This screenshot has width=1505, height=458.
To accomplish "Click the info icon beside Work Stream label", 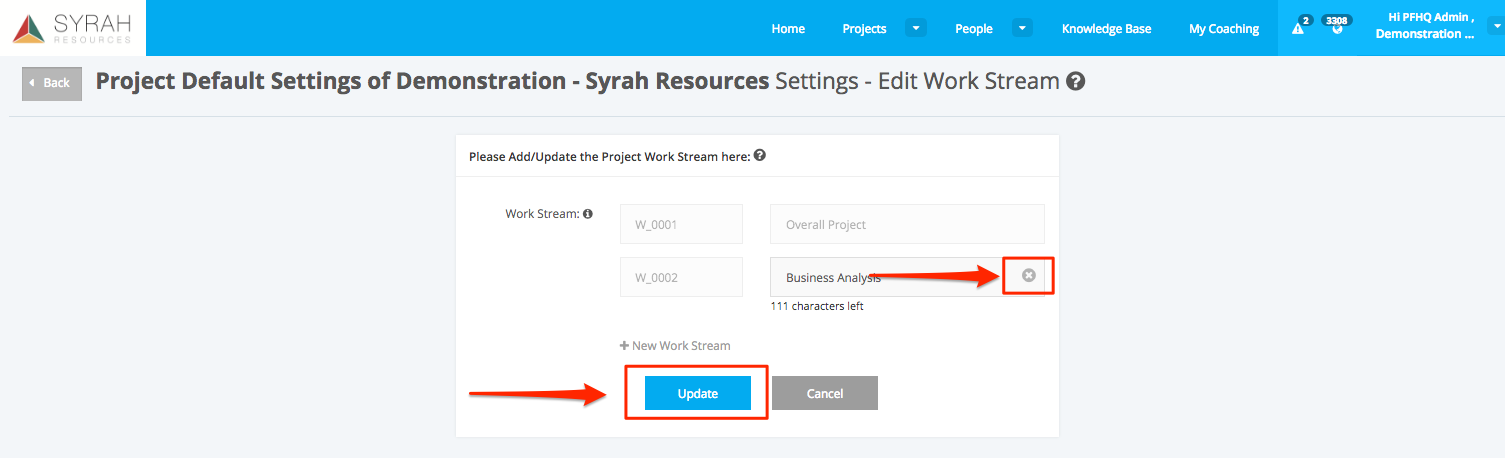I will 588,214.
